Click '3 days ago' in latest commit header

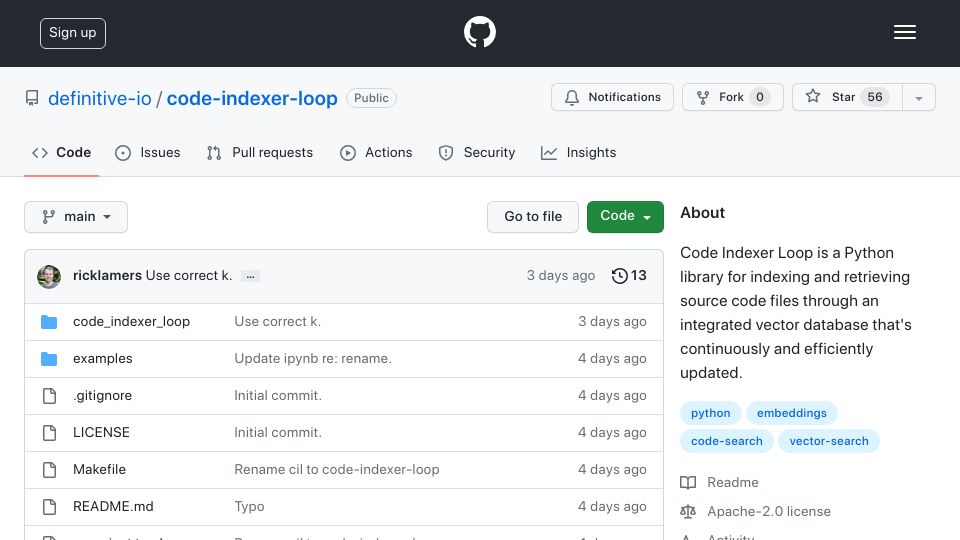[x=561, y=276]
